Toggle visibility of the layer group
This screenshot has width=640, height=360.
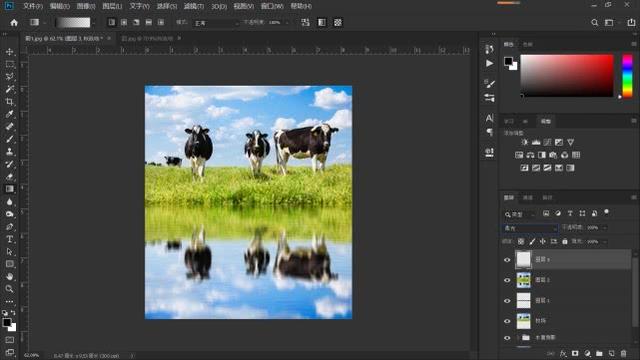[x=507, y=338]
